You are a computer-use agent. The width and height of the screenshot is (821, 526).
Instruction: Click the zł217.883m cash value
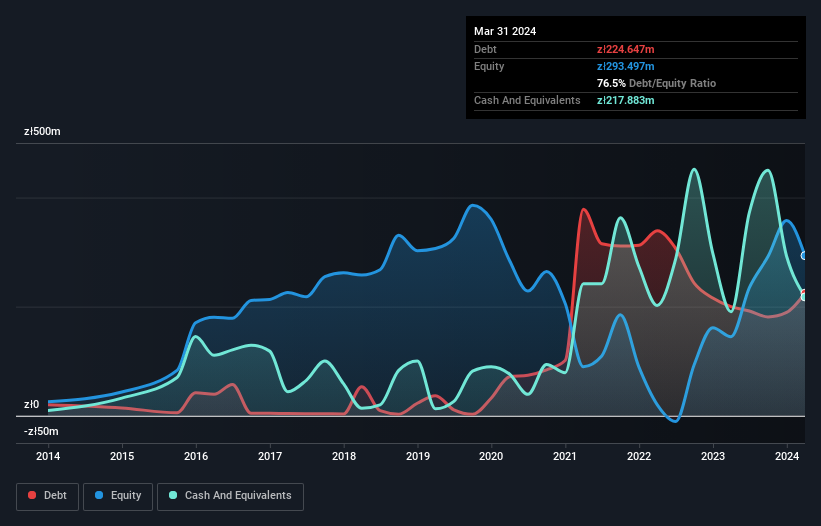pyautogui.click(x=626, y=100)
